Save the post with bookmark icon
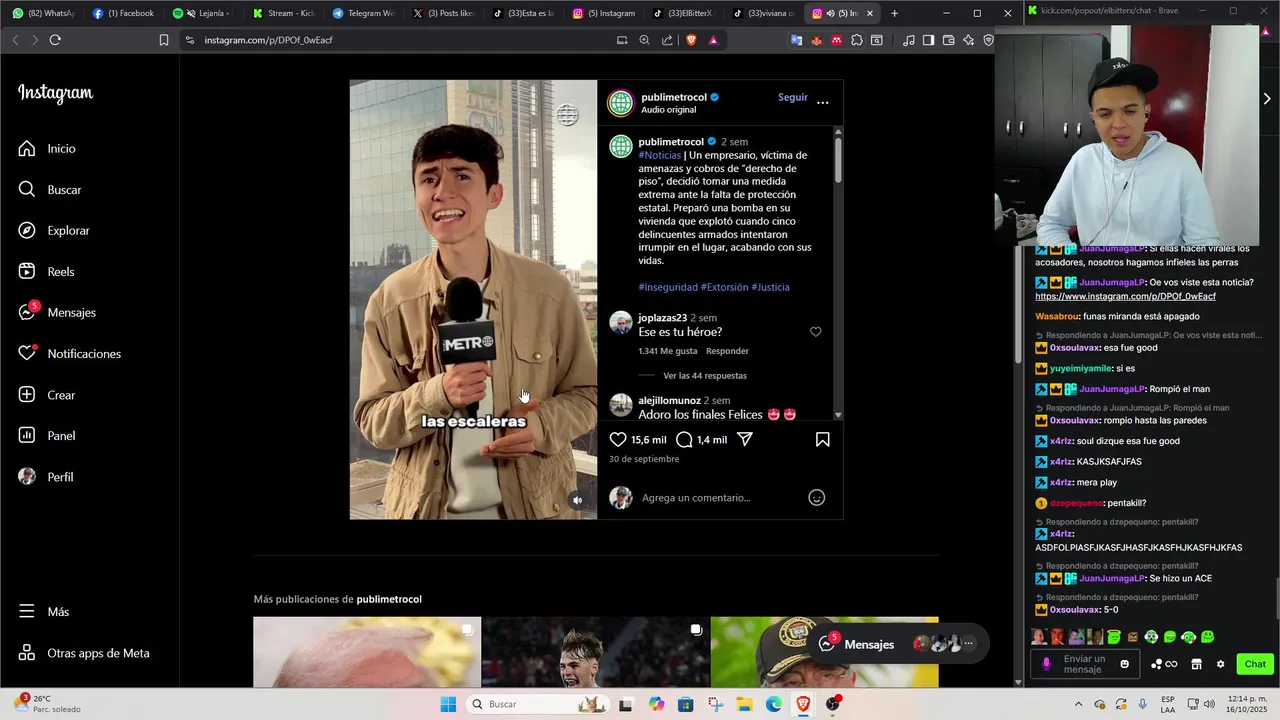The width and height of the screenshot is (1280, 720). (822, 439)
